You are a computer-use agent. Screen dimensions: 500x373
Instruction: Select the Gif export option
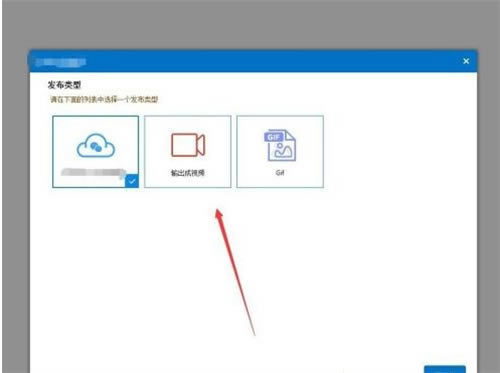280,152
